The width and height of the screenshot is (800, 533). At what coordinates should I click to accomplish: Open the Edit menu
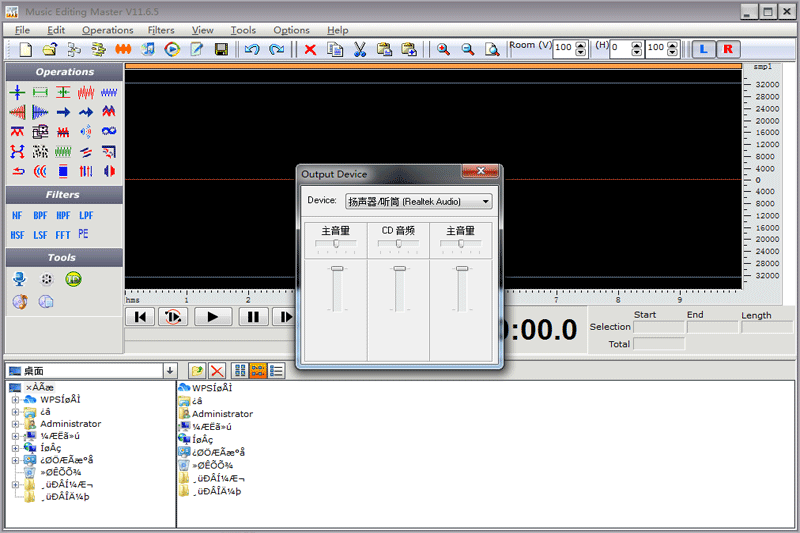coord(56,30)
